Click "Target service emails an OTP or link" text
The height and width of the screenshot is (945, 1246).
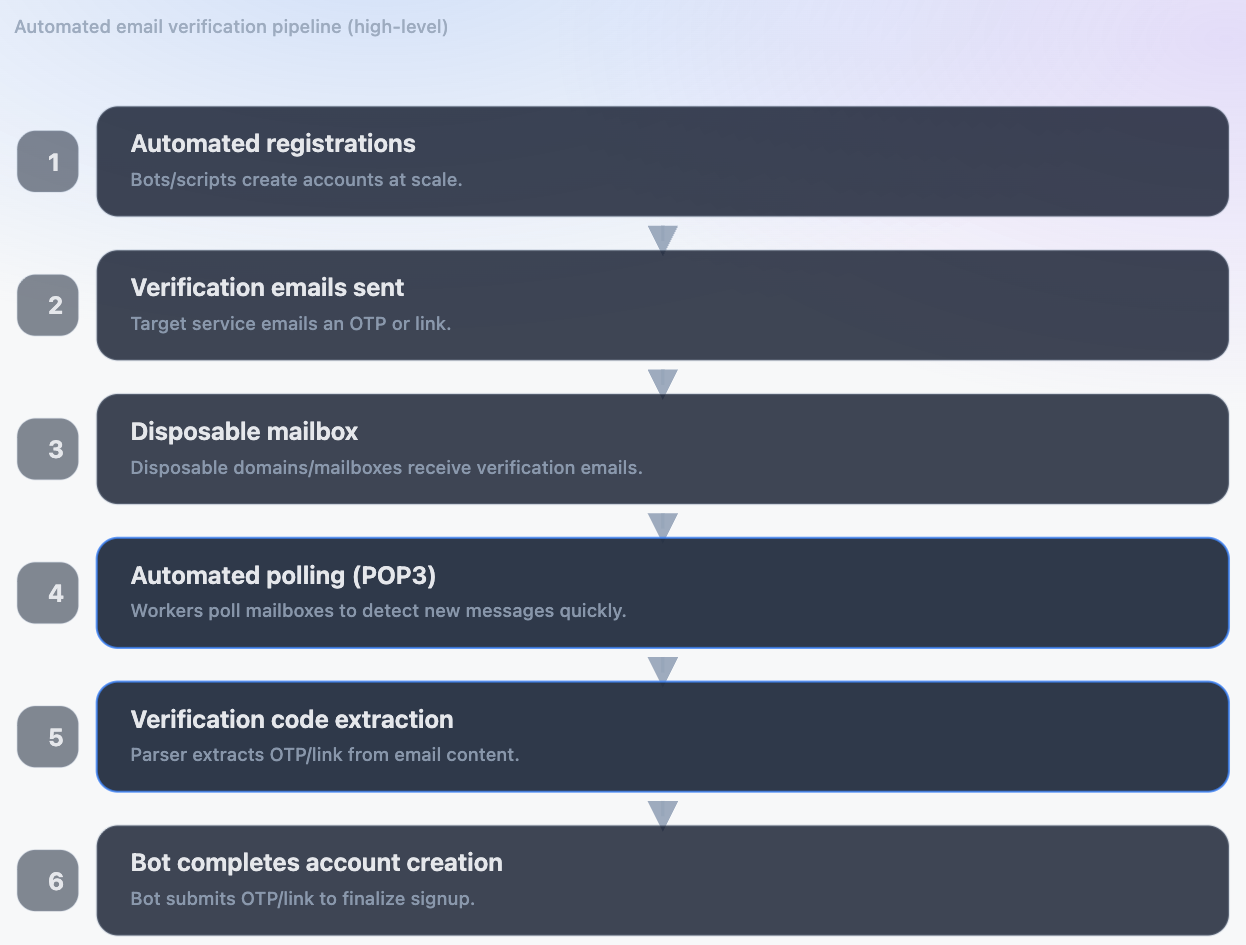coord(291,325)
